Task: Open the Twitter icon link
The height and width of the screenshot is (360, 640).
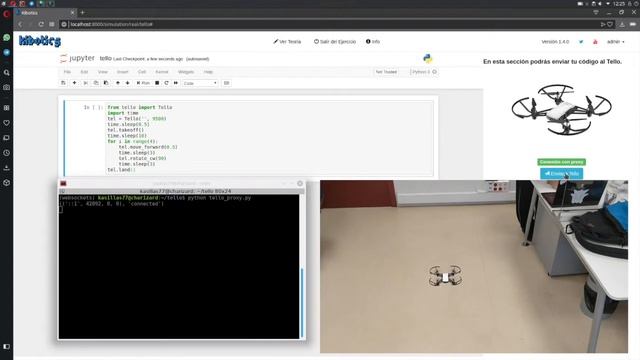Action: (581, 42)
